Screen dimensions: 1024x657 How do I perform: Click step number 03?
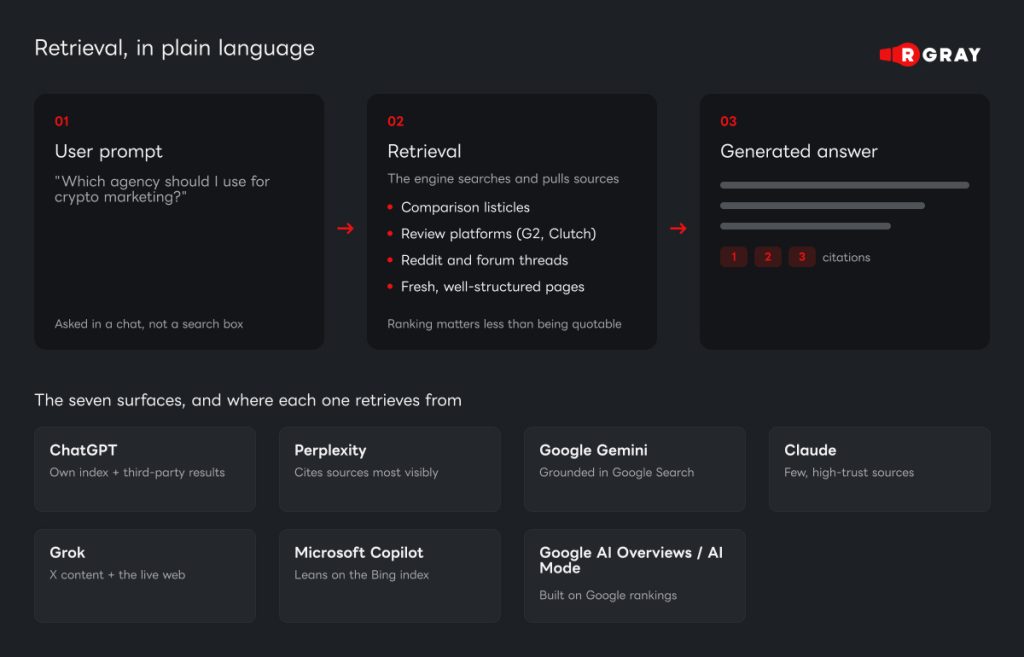pos(728,121)
